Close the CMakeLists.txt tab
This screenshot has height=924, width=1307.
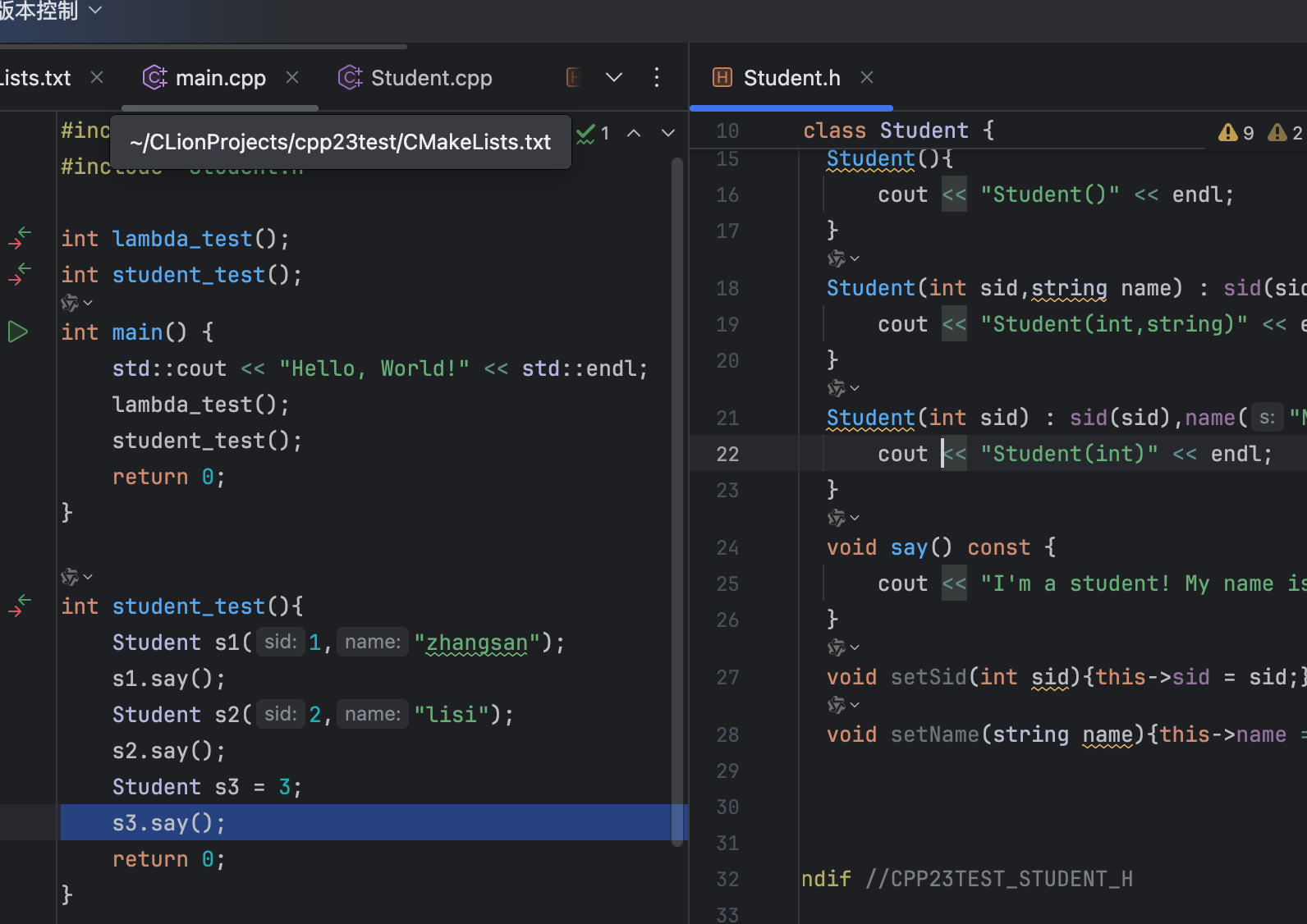pyautogui.click(x=97, y=77)
